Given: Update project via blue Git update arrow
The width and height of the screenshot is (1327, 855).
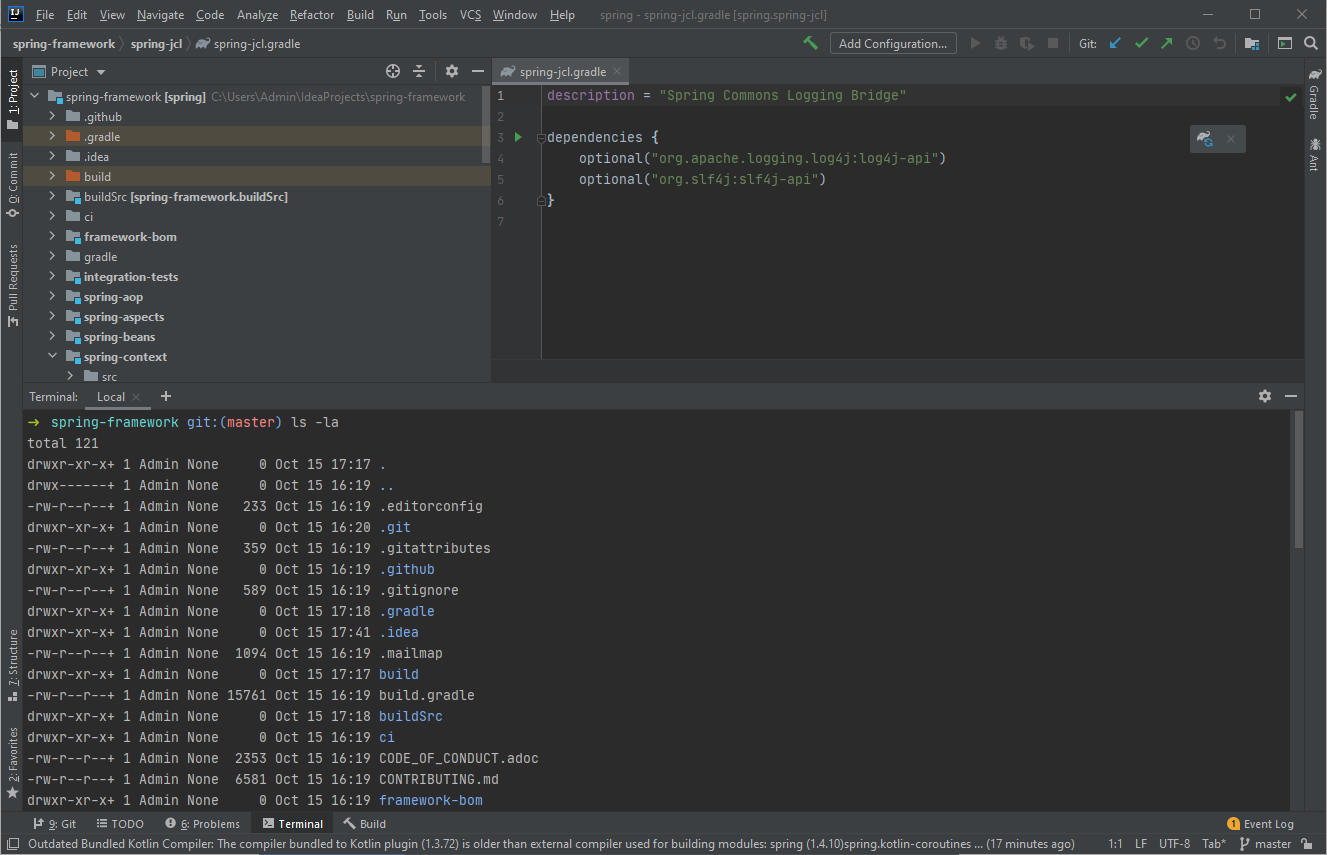Looking at the screenshot, I should [1115, 43].
